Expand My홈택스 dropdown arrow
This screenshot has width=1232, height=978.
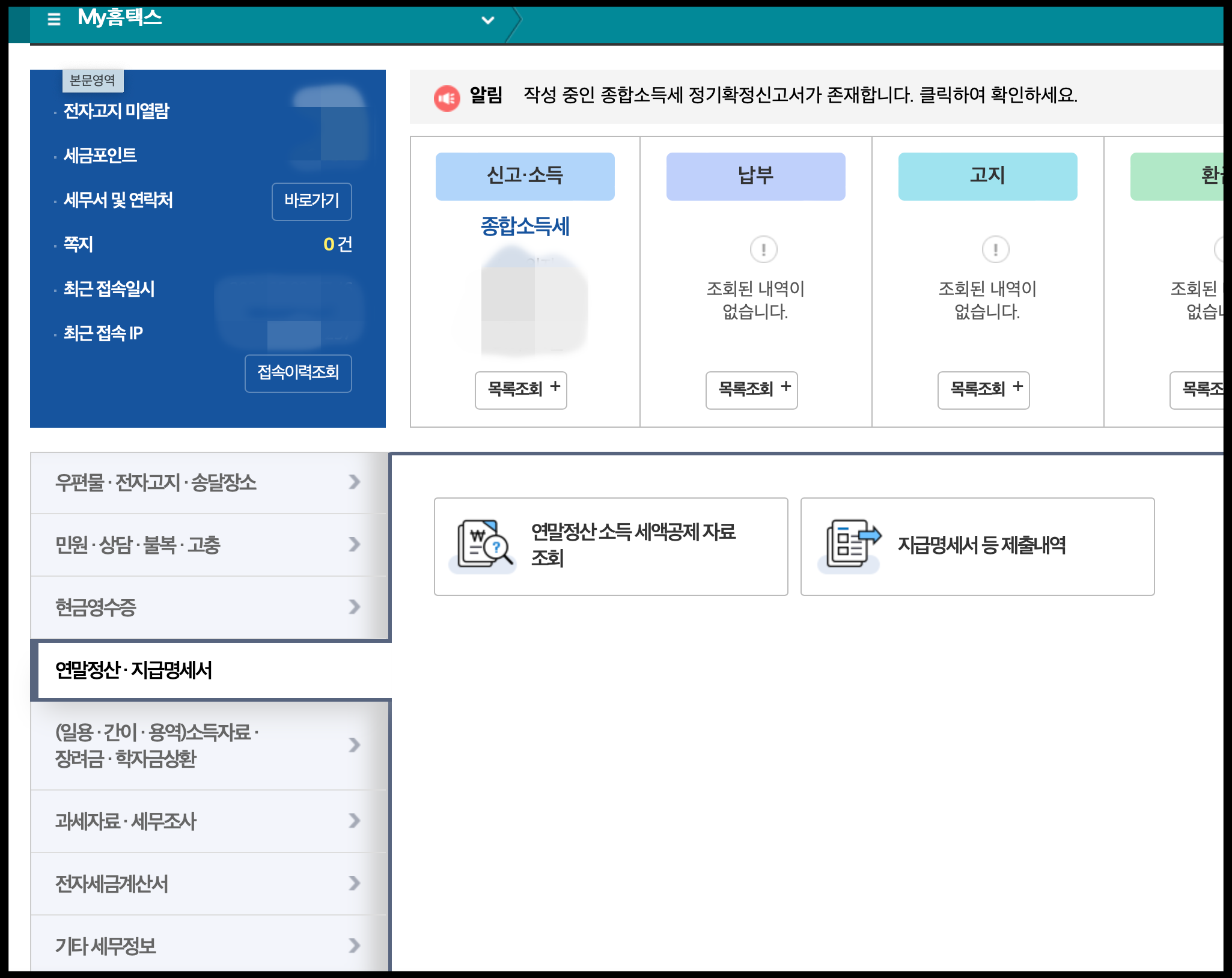pos(488,20)
